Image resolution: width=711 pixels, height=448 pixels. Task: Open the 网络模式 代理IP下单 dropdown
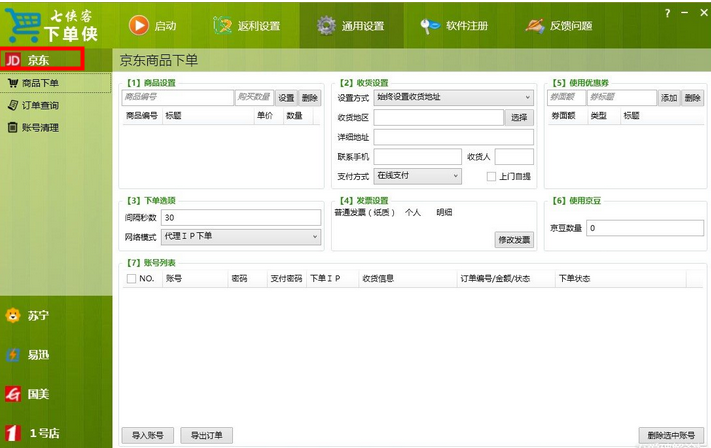click(241, 237)
